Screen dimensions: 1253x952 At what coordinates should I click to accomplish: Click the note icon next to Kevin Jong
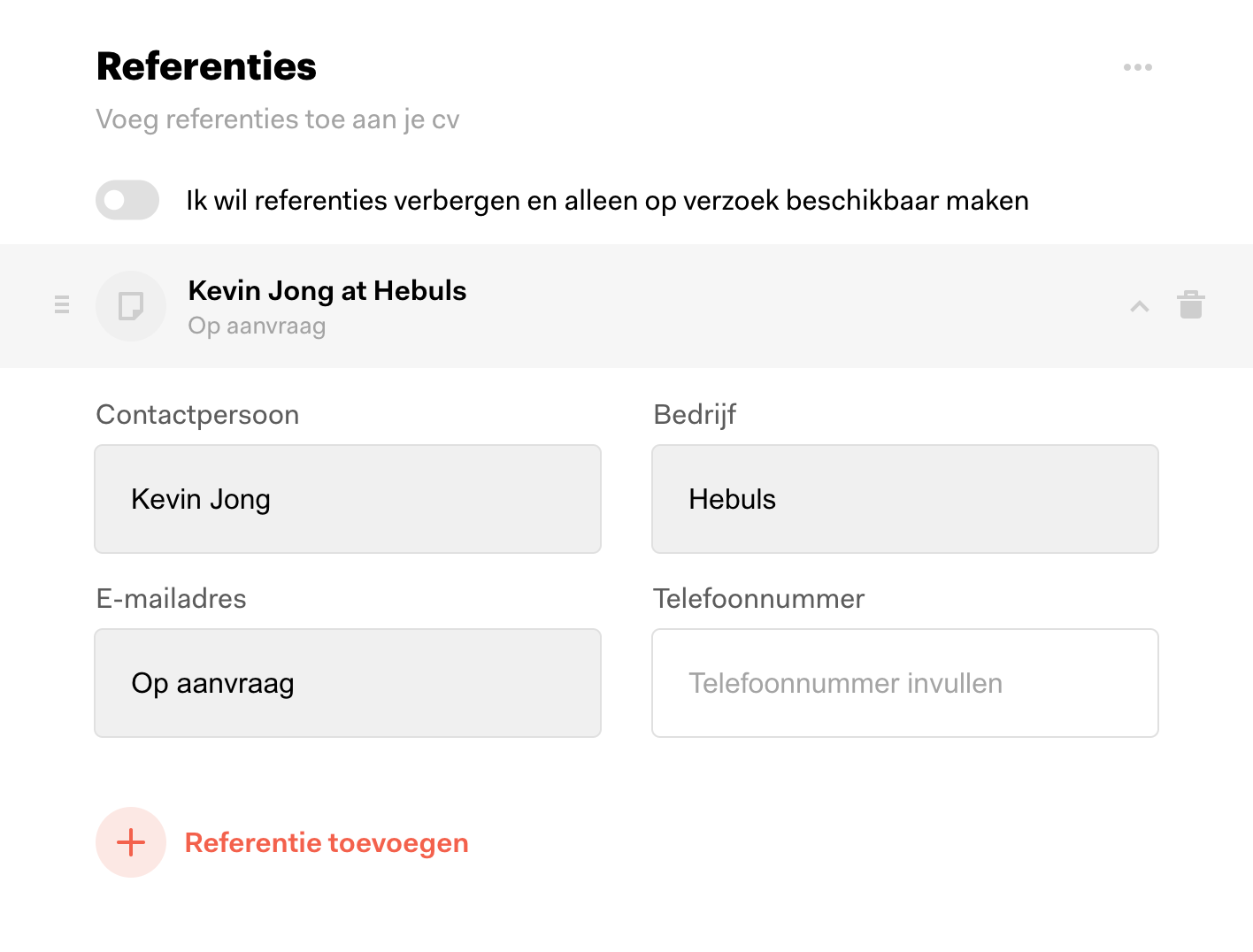coord(131,306)
